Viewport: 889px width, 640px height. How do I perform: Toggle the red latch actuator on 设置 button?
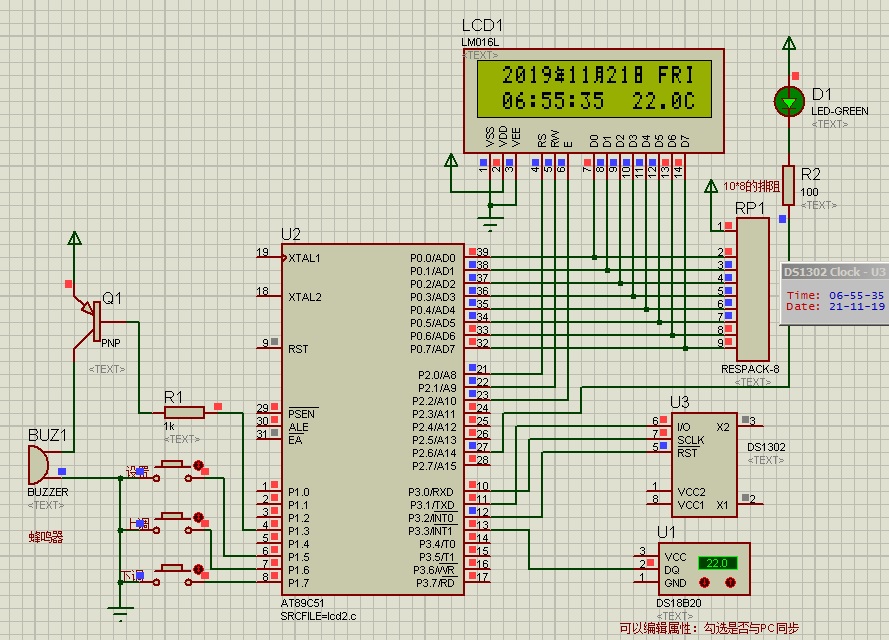(198, 465)
